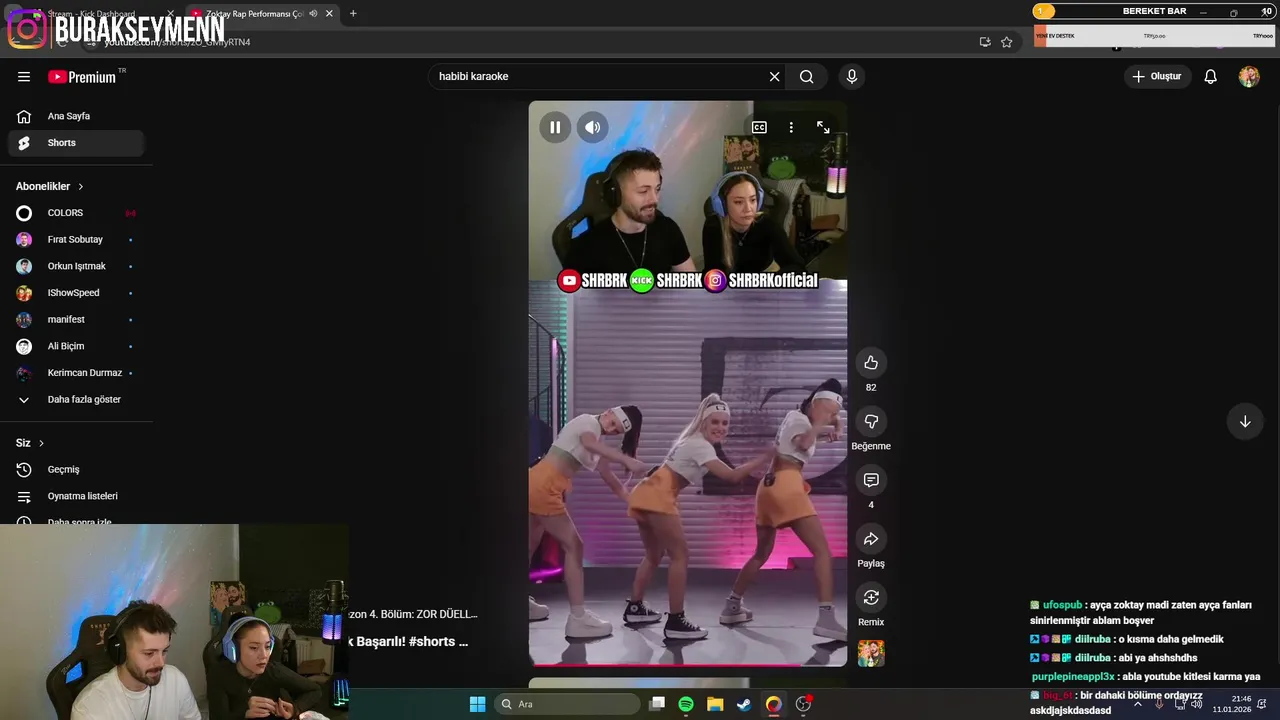Open the account avatar menu
The height and width of the screenshot is (720, 1280).
pyautogui.click(x=1249, y=77)
